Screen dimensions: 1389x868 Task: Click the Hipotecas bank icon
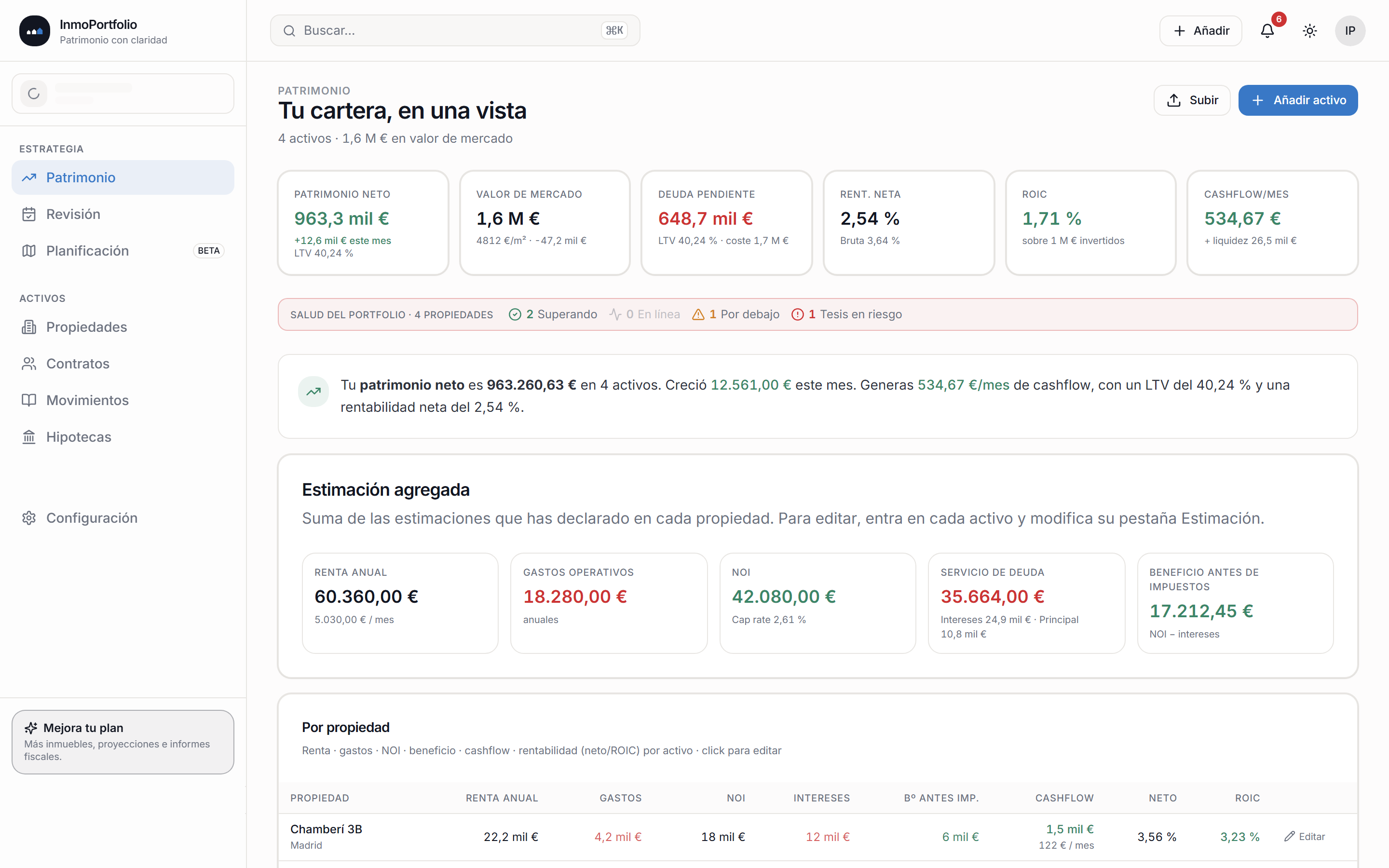29,437
